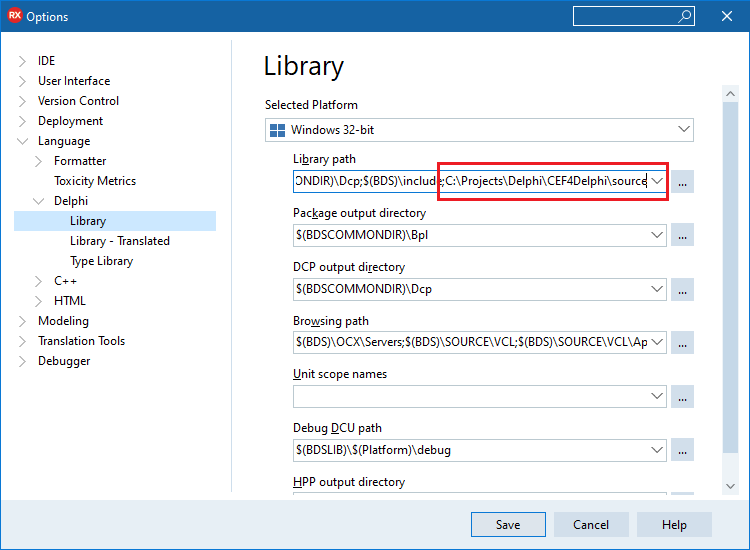Select the IDE category
The height and width of the screenshot is (550, 750).
point(46,61)
